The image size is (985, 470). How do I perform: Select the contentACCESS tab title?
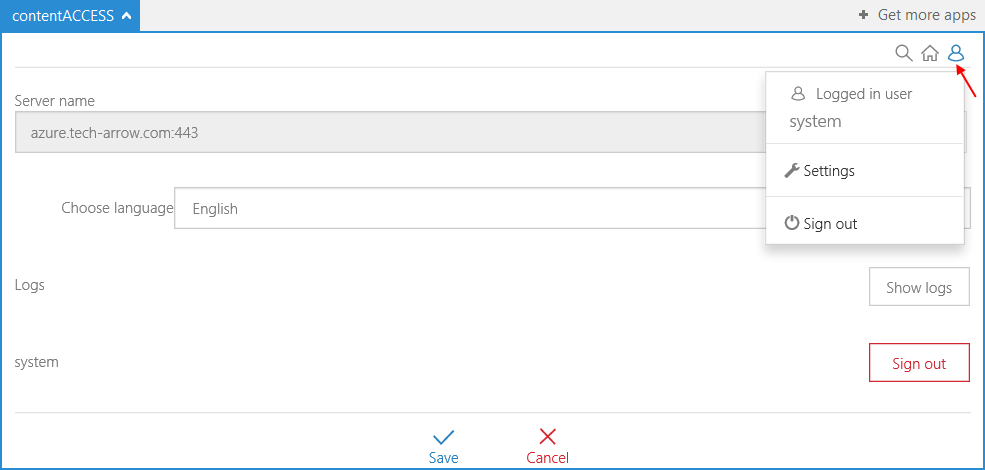[x=62, y=15]
